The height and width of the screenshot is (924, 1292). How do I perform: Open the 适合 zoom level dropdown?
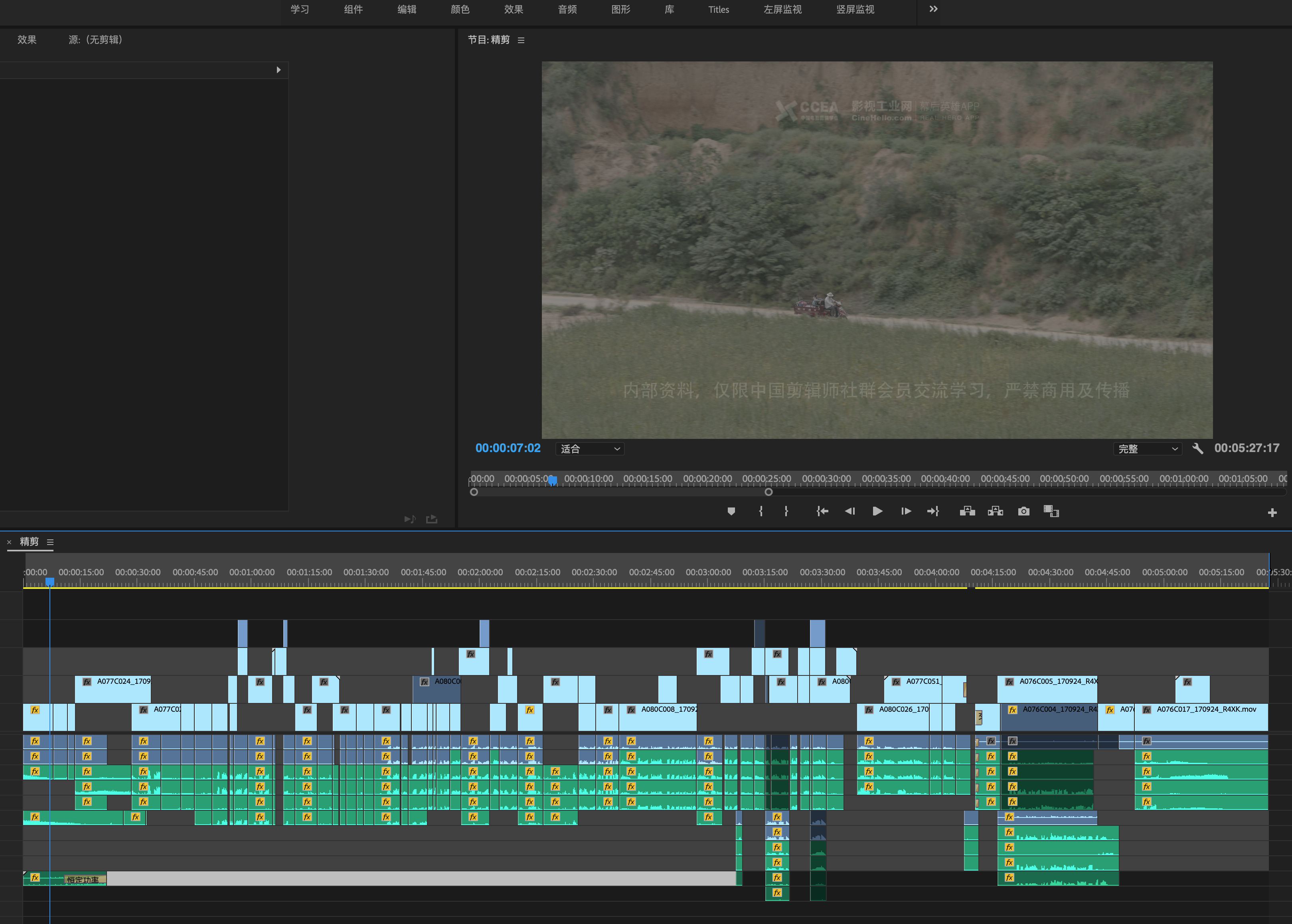[x=589, y=449]
